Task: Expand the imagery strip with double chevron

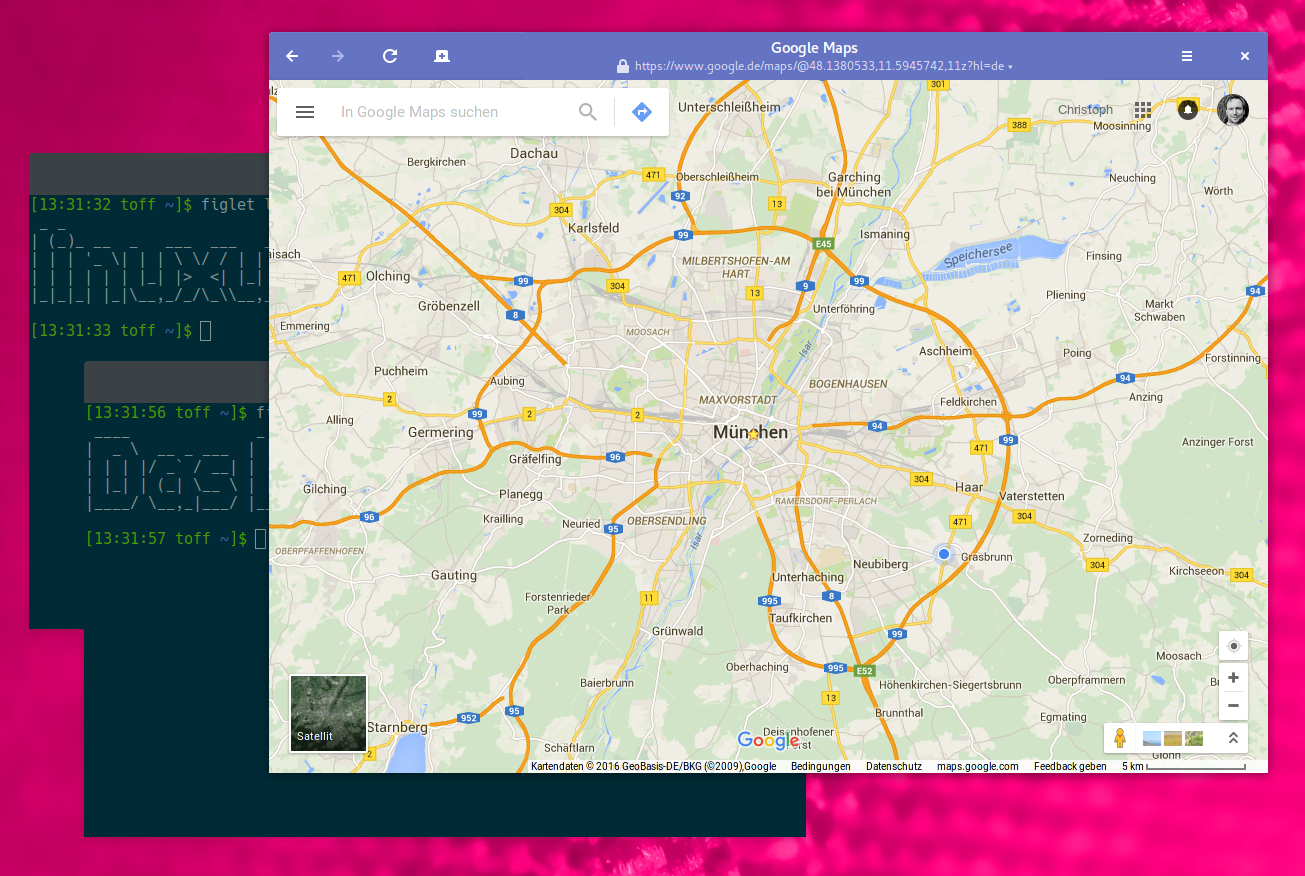Action: 1233,738
